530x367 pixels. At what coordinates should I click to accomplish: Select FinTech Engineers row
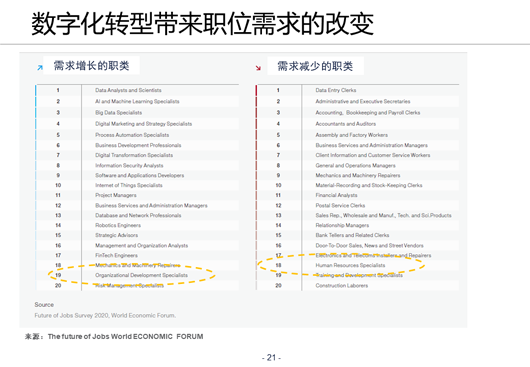[x=137, y=255]
